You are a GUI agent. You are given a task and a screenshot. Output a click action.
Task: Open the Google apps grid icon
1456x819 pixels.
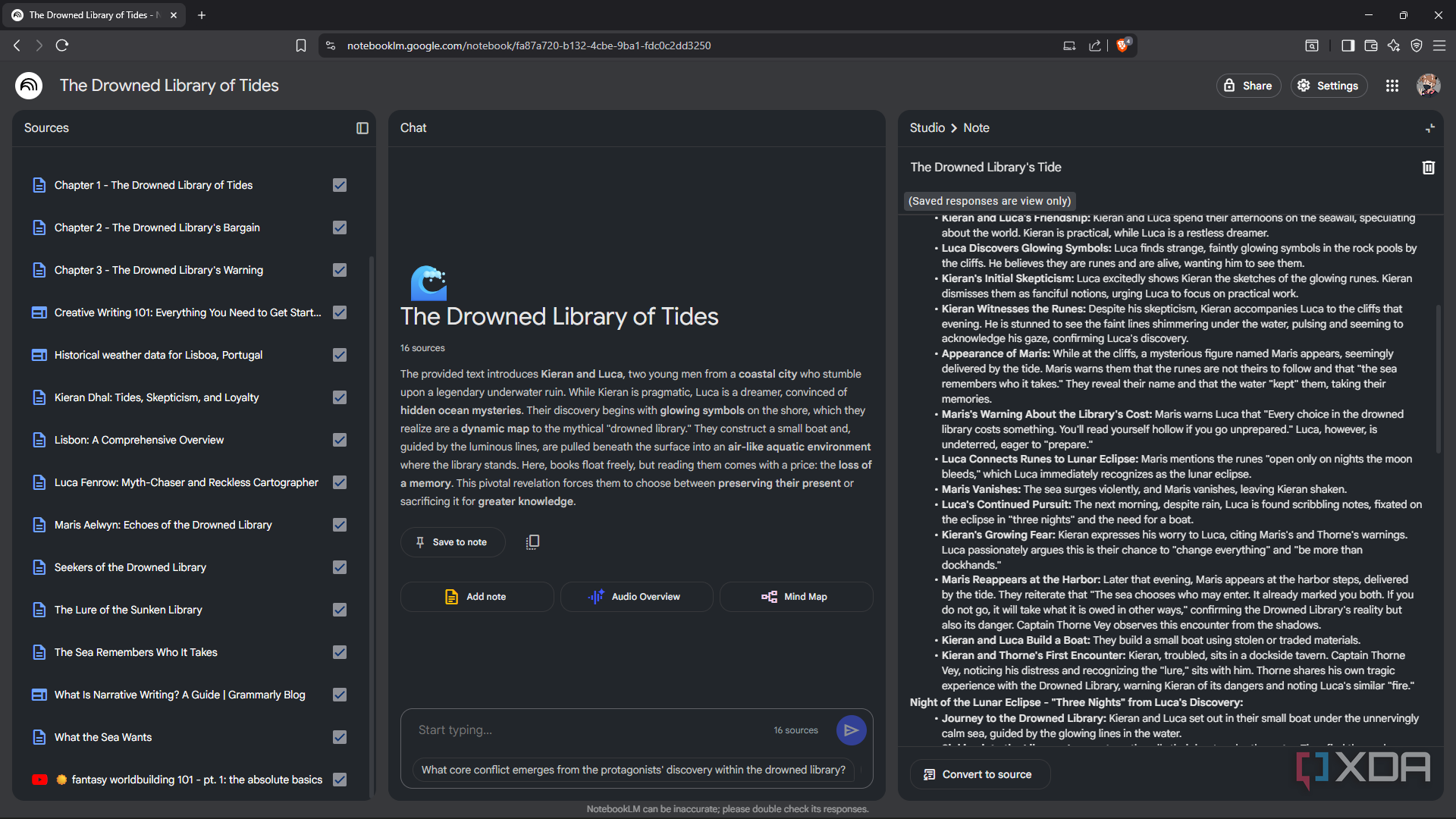point(1392,86)
